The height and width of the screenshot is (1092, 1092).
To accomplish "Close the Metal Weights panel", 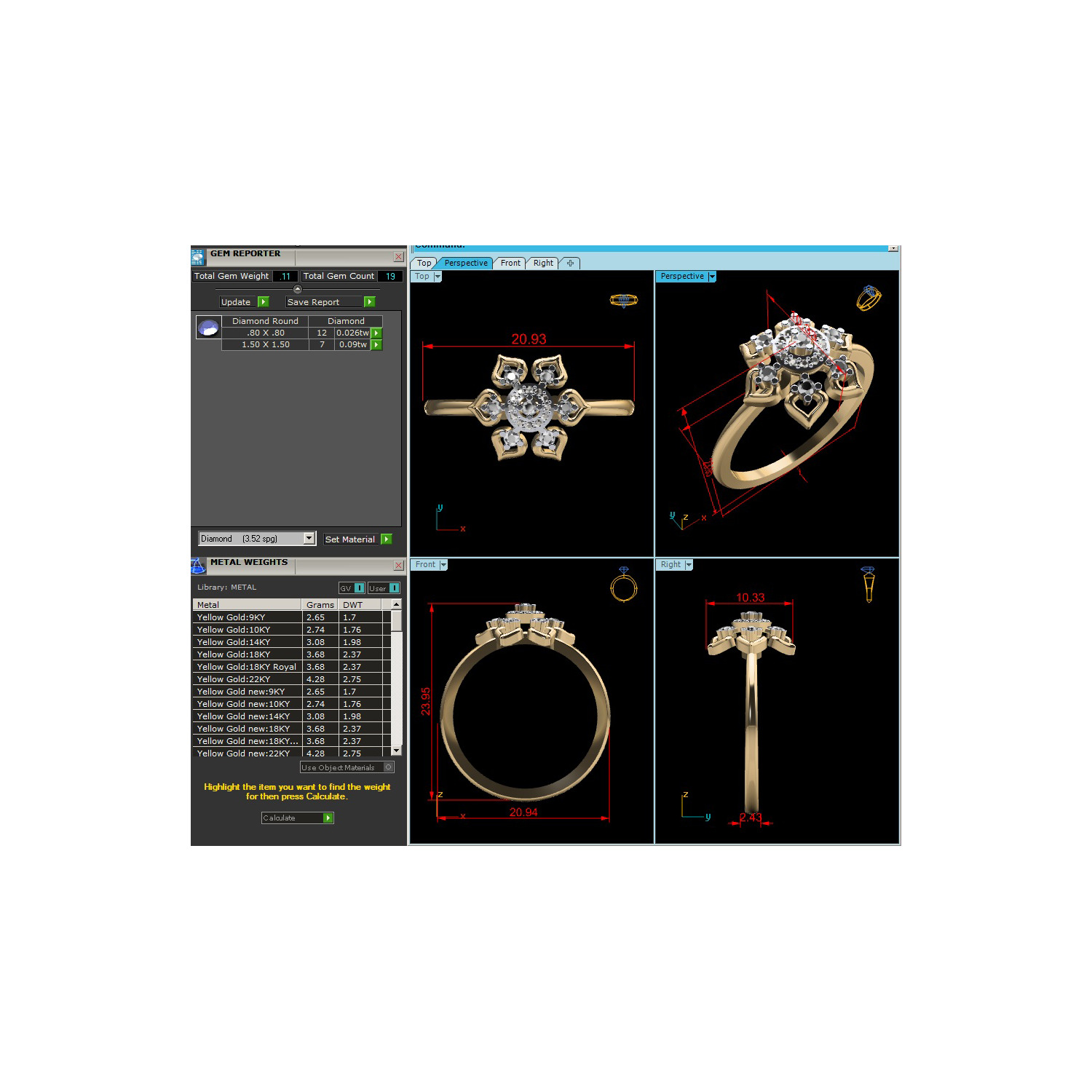I will tap(398, 566).
